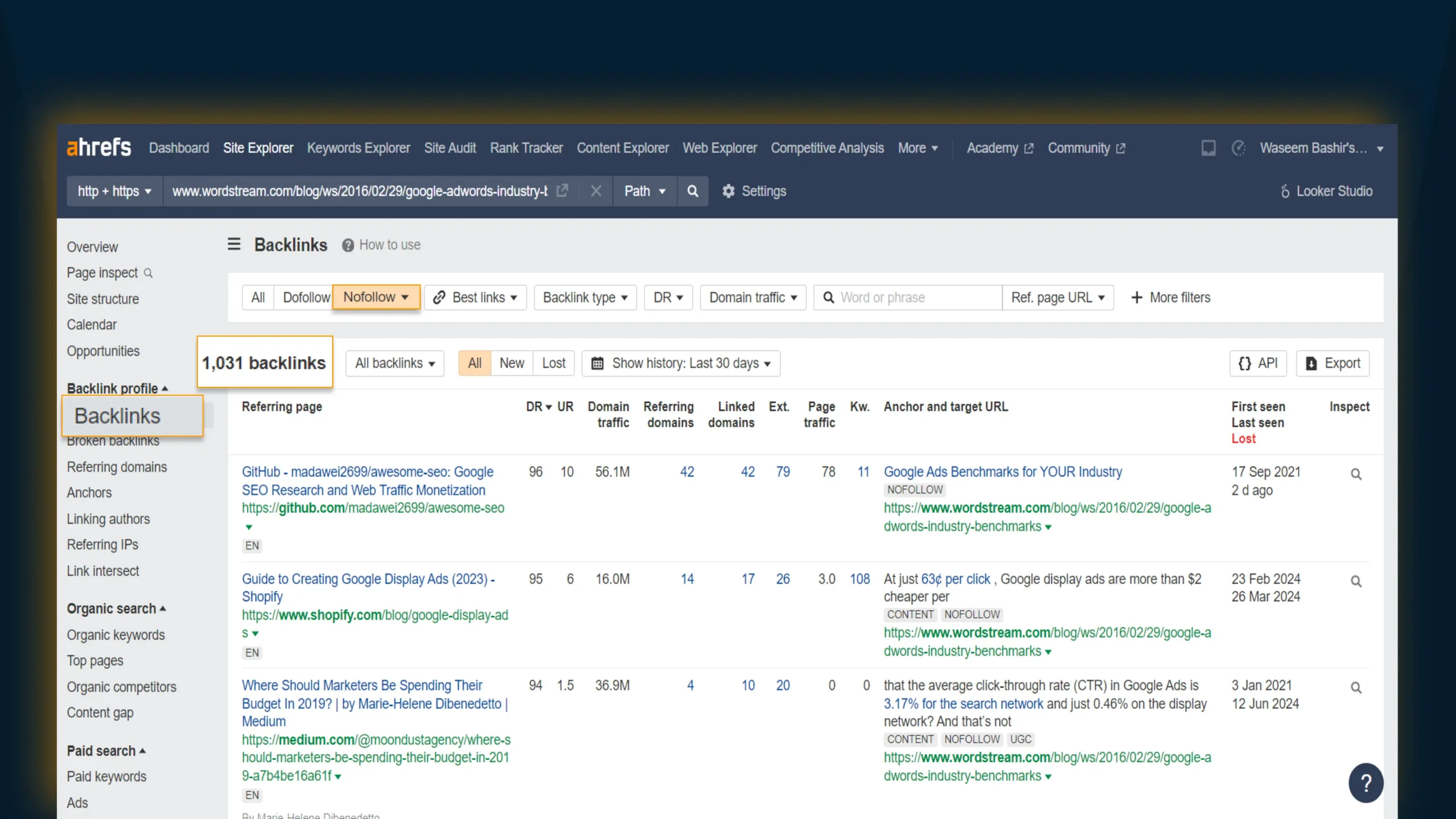Open the hamburger menu beside Backlinks heading
1456x819 pixels.
(x=233, y=244)
